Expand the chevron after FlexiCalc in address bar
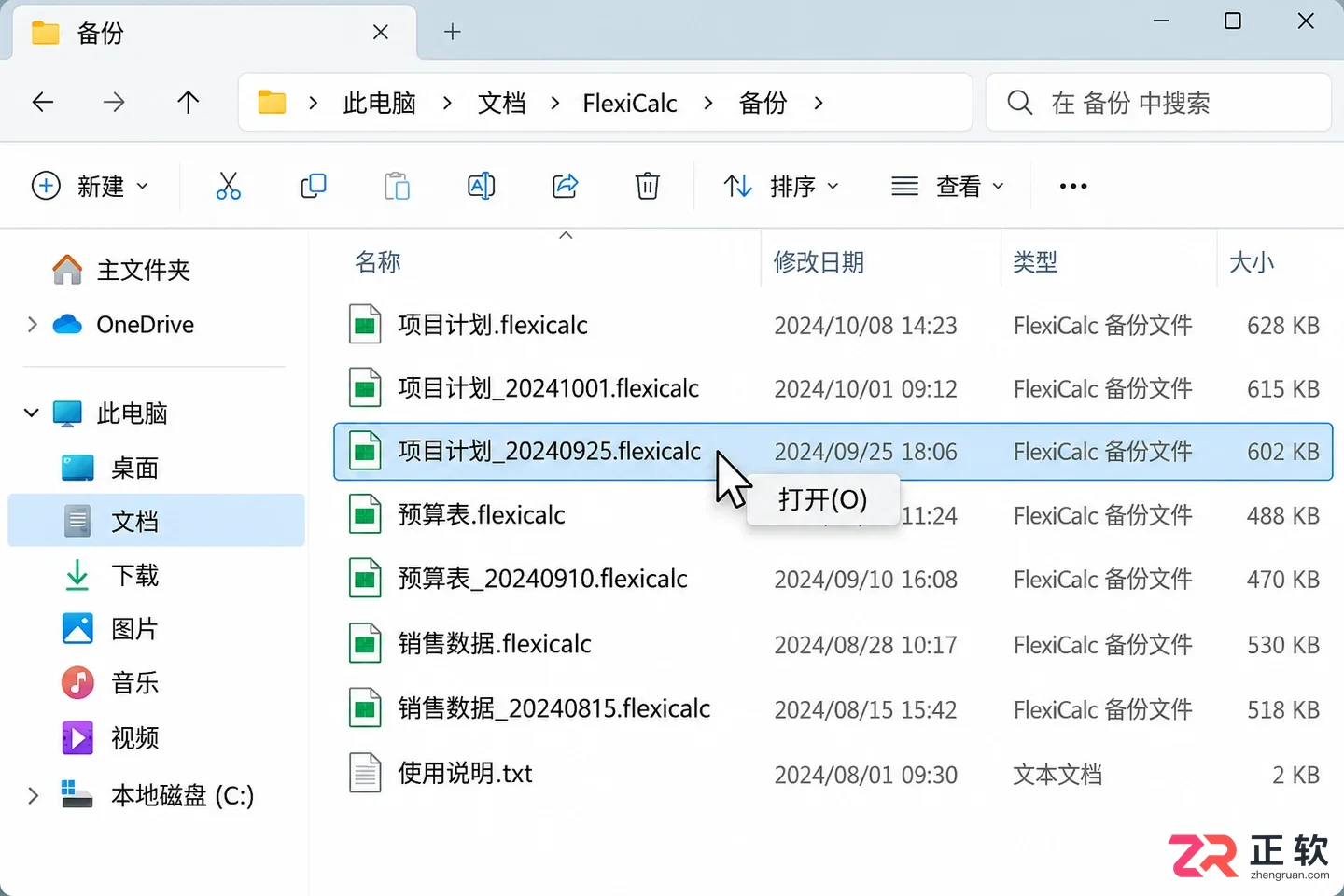Screen dimensions: 1344x896 708,103
